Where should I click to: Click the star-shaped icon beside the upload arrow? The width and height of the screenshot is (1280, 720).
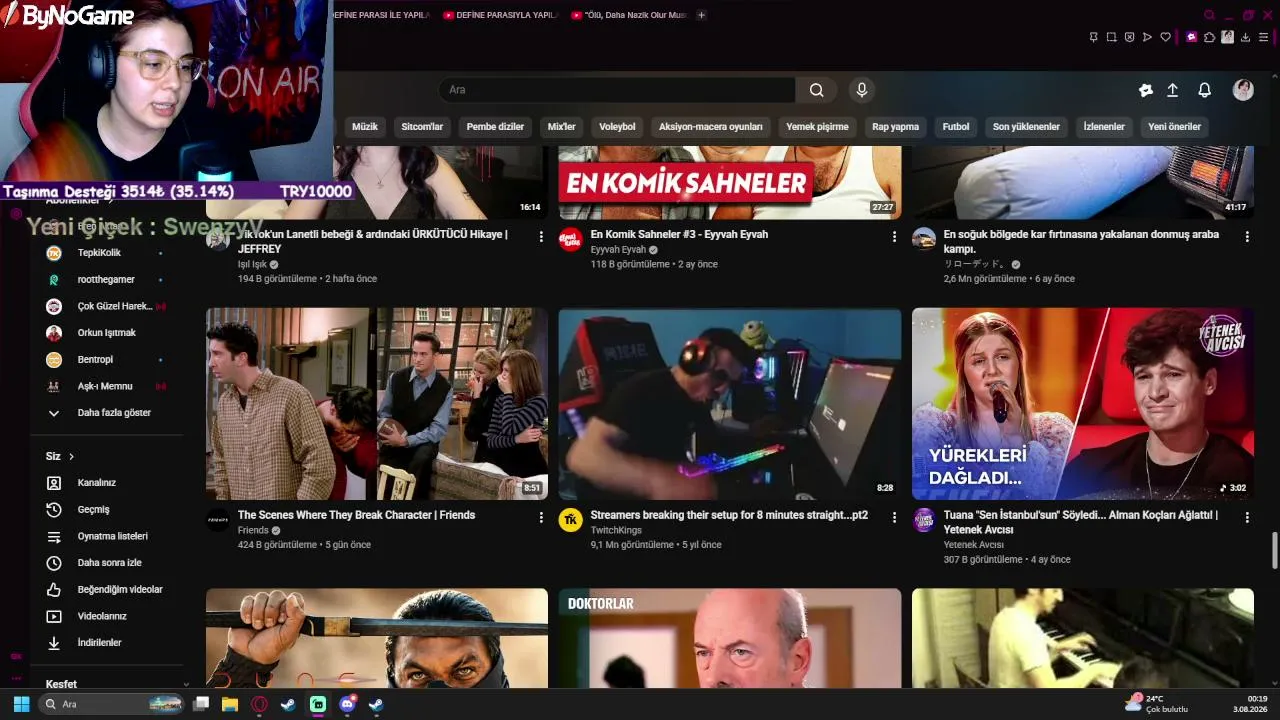(x=1146, y=90)
